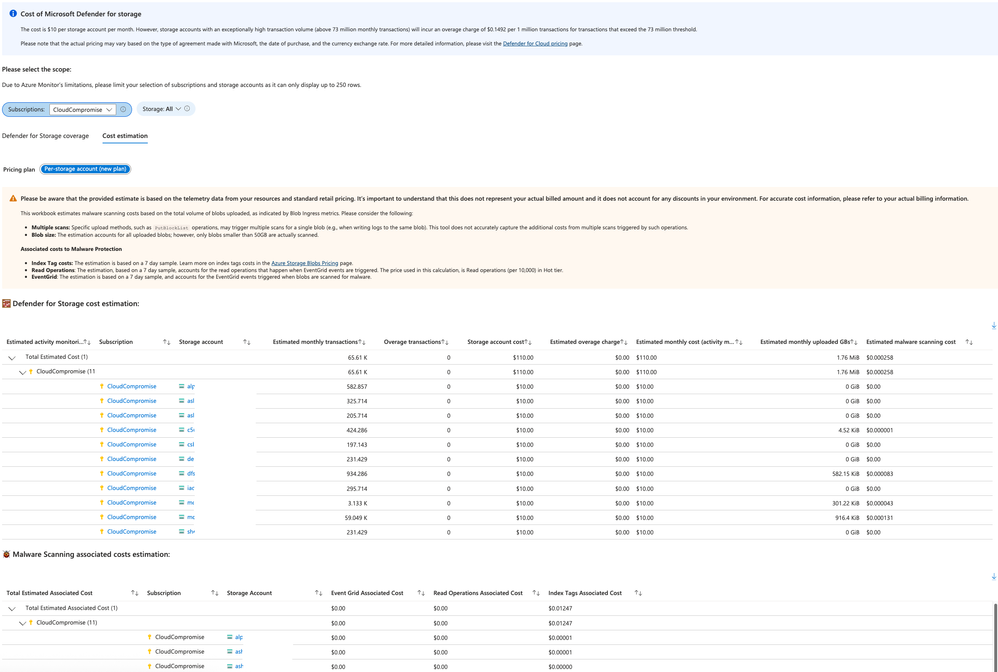
Task: Select the Per-storage account (new plan) pricing option
Action: (x=85, y=169)
